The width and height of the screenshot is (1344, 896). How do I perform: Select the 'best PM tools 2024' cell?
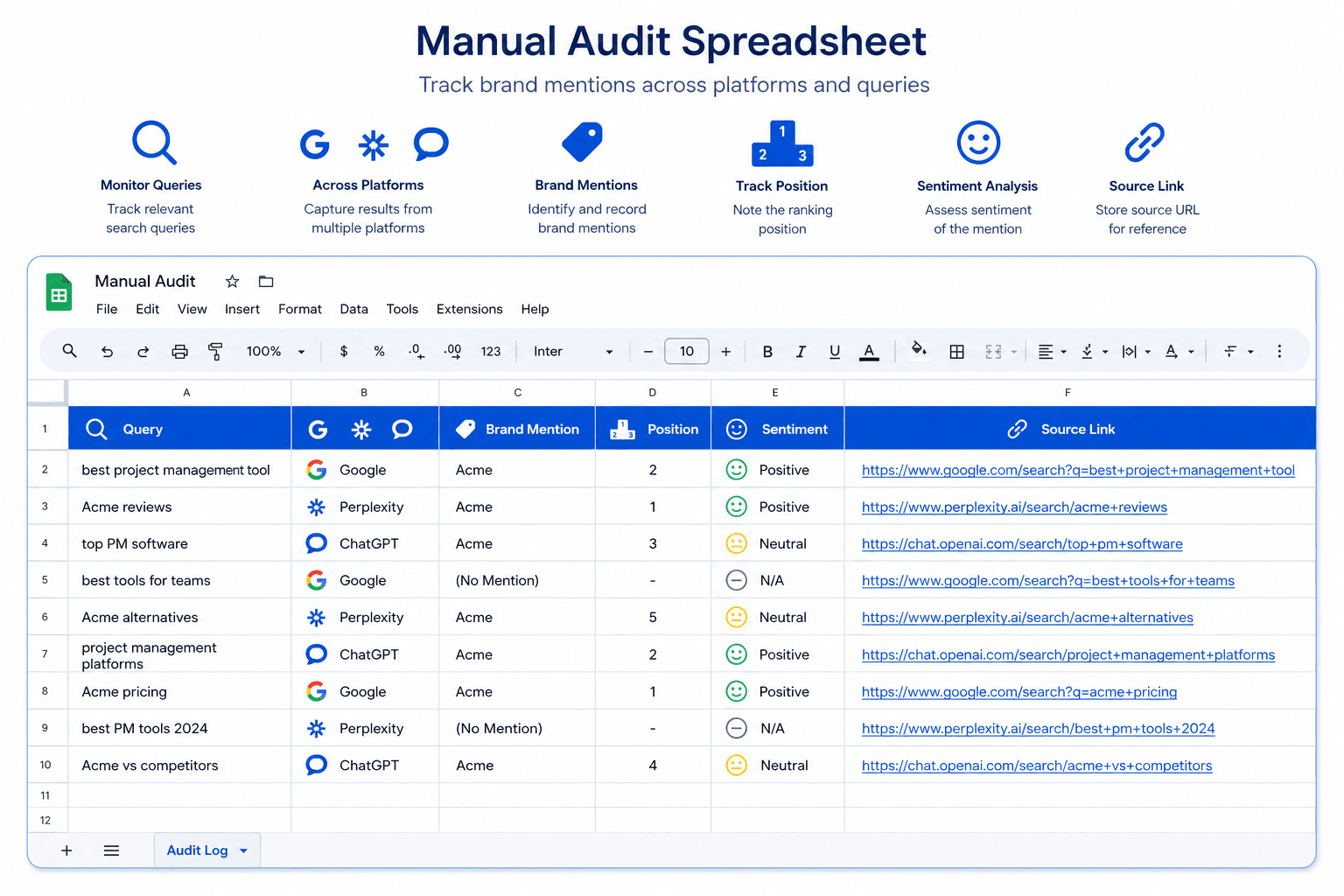coord(179,728)
